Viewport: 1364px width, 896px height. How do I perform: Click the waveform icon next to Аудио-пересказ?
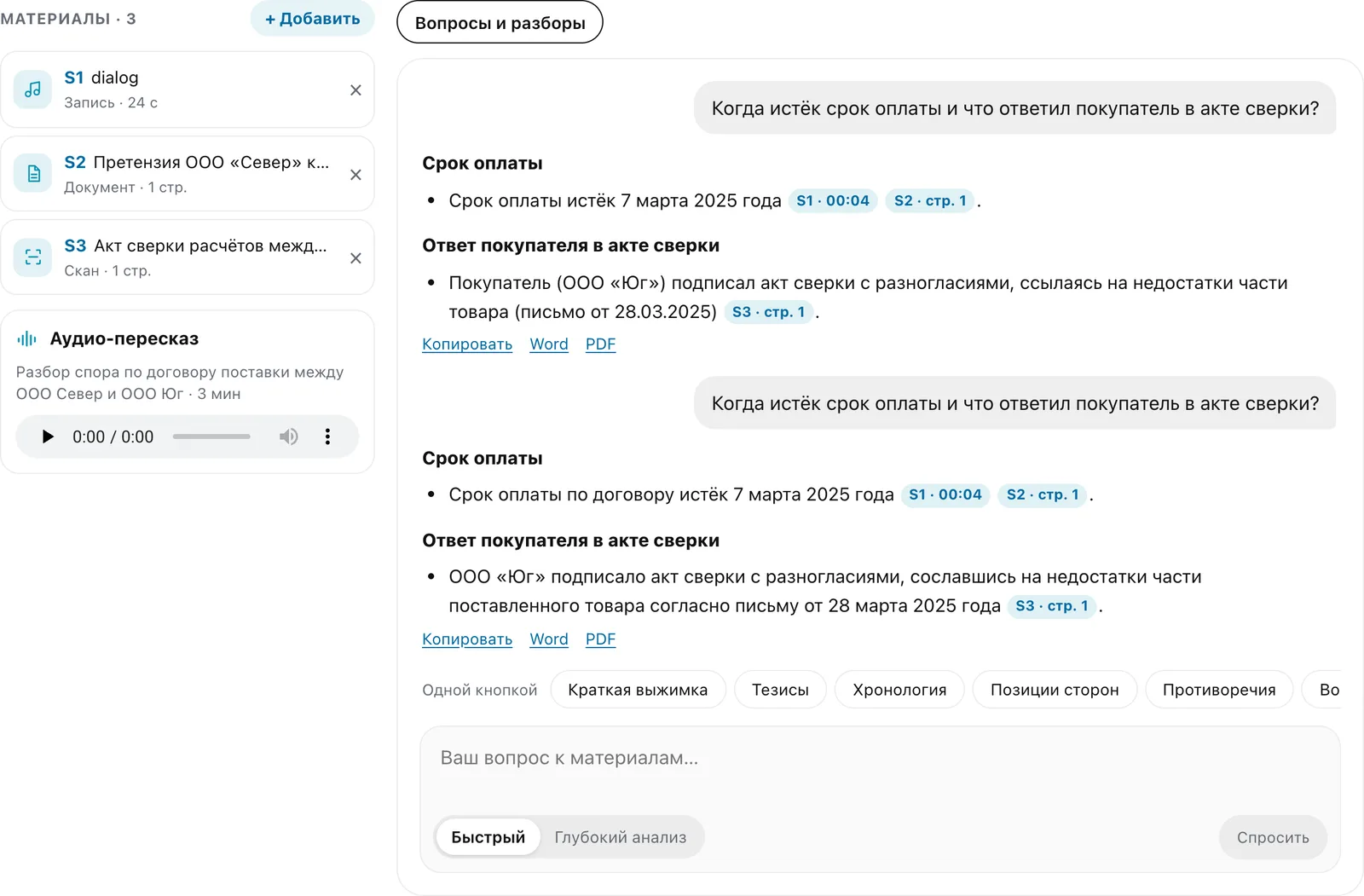27,339
